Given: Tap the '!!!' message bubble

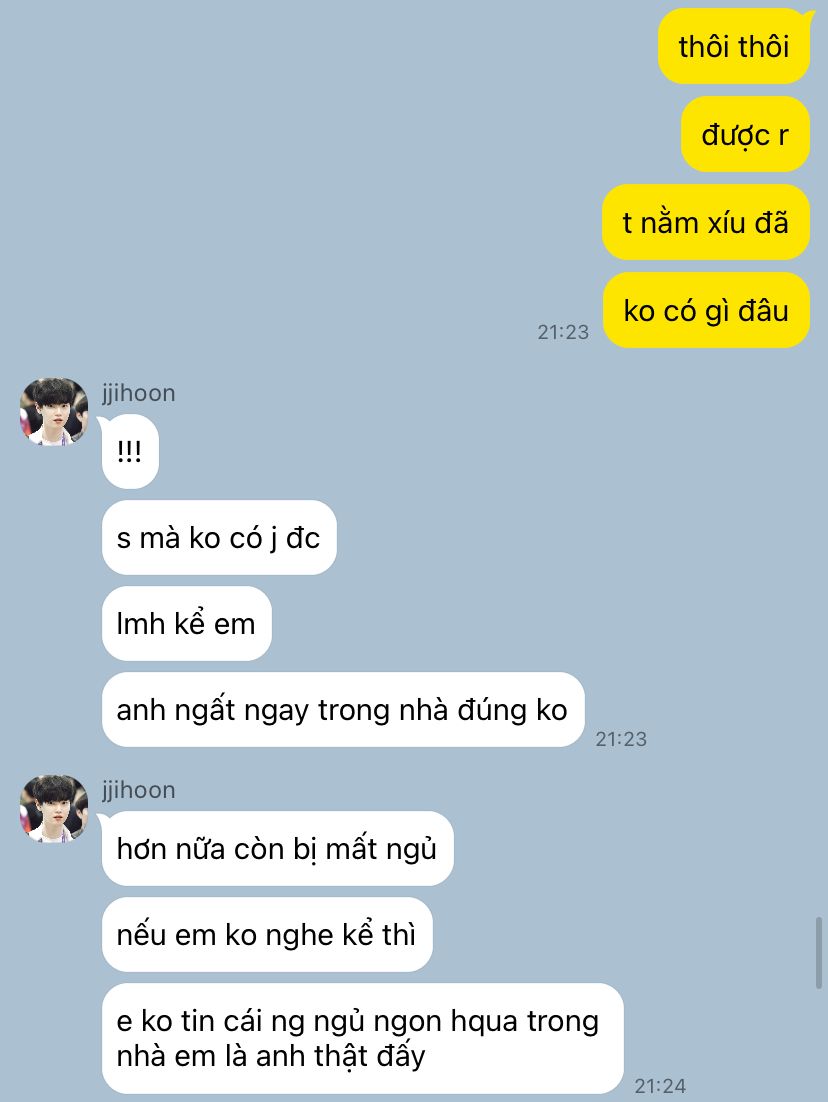Looking at the screenshot, I should click(x=130, y=452).
